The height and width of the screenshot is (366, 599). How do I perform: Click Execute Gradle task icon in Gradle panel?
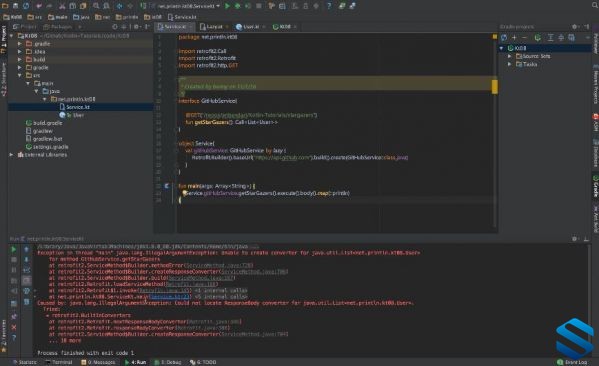537,37
